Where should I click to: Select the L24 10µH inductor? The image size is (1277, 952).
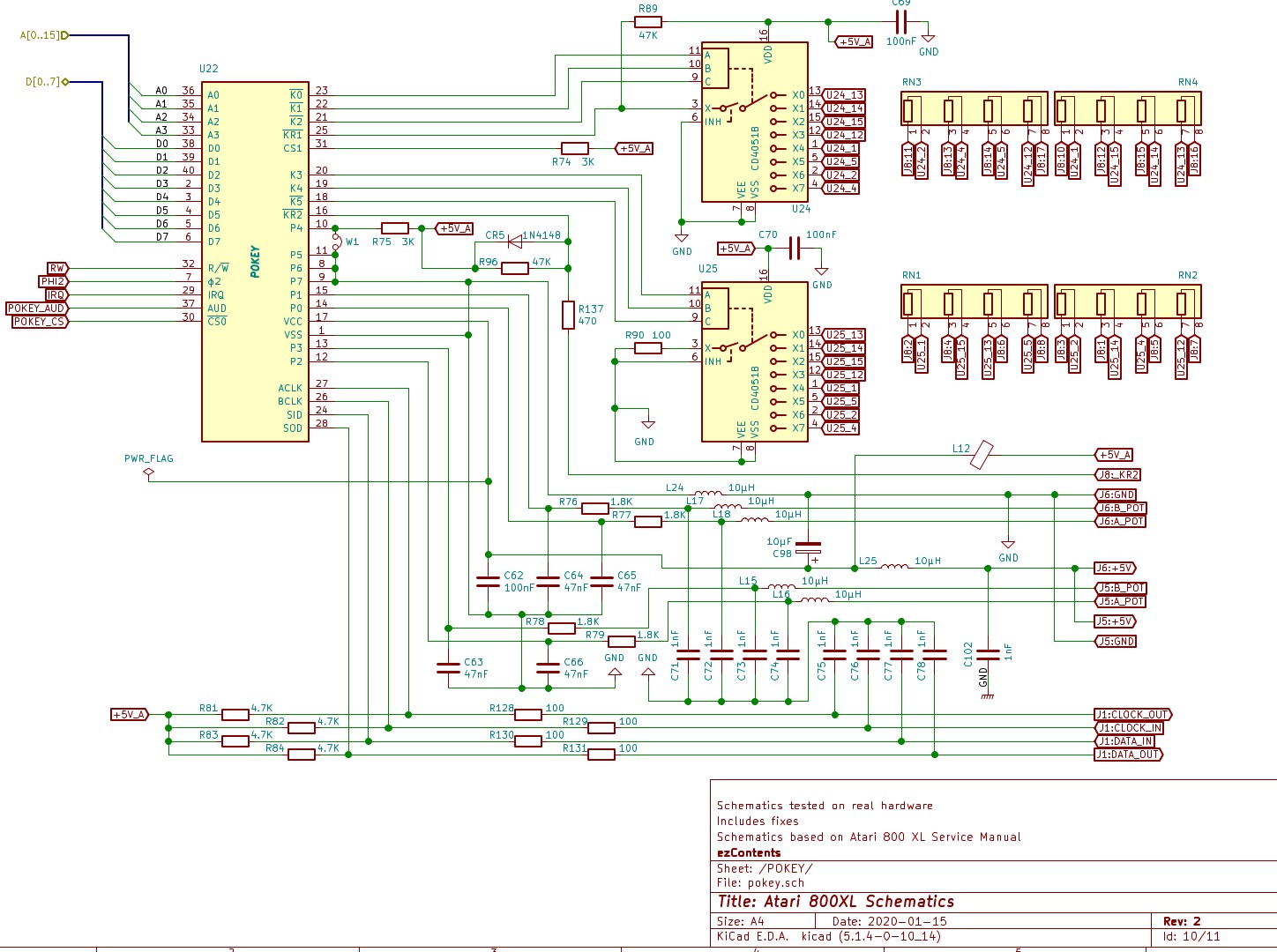click(x=708, y=494)
